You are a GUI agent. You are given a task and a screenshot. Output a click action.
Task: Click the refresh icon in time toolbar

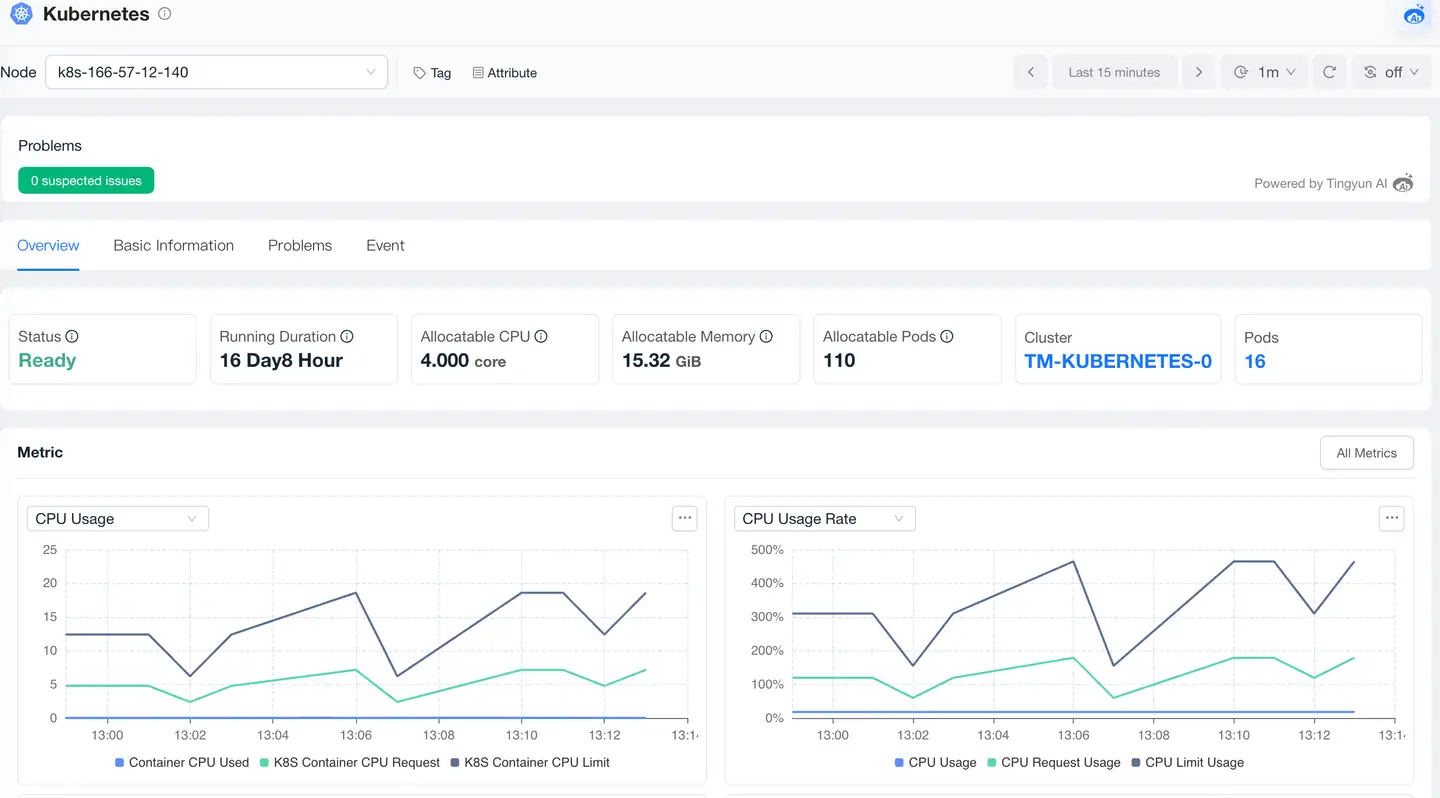[1329, 72]
